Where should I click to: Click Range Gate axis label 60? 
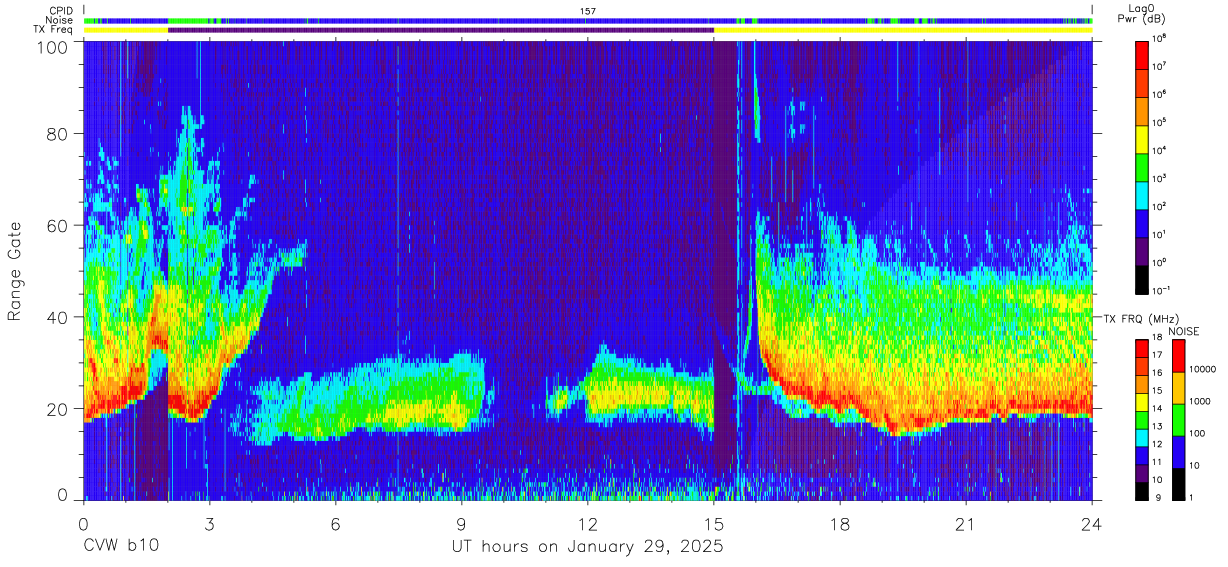[59, 226]
